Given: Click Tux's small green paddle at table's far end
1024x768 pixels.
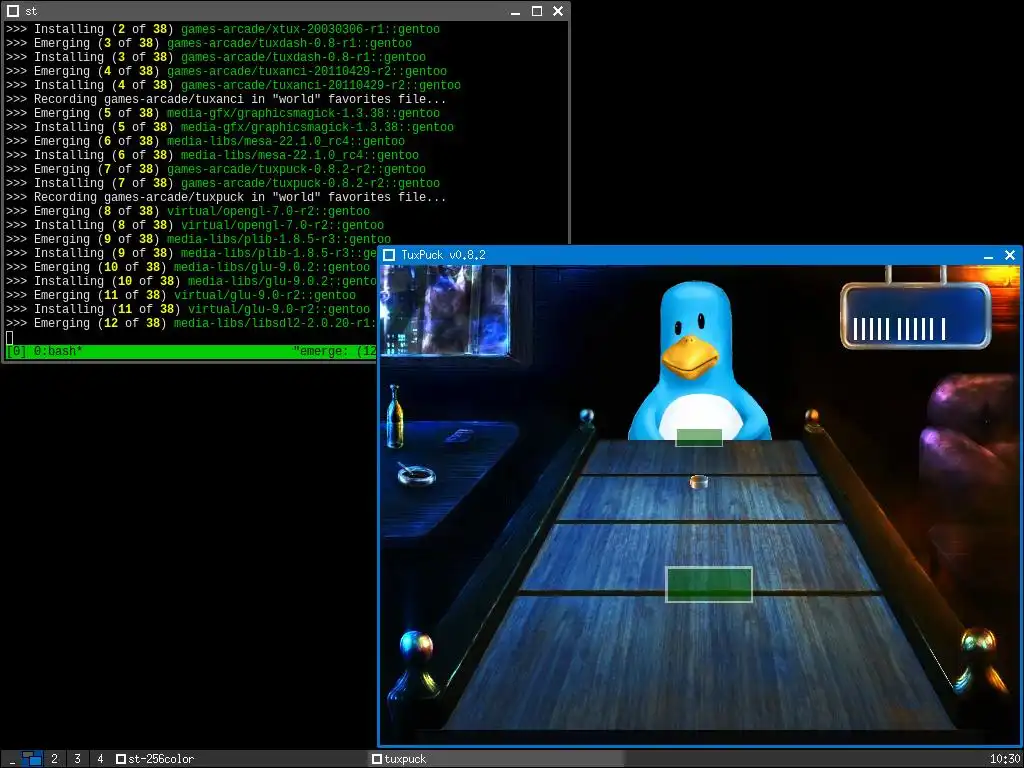Looking at the screenshot, I should (699, 438).
